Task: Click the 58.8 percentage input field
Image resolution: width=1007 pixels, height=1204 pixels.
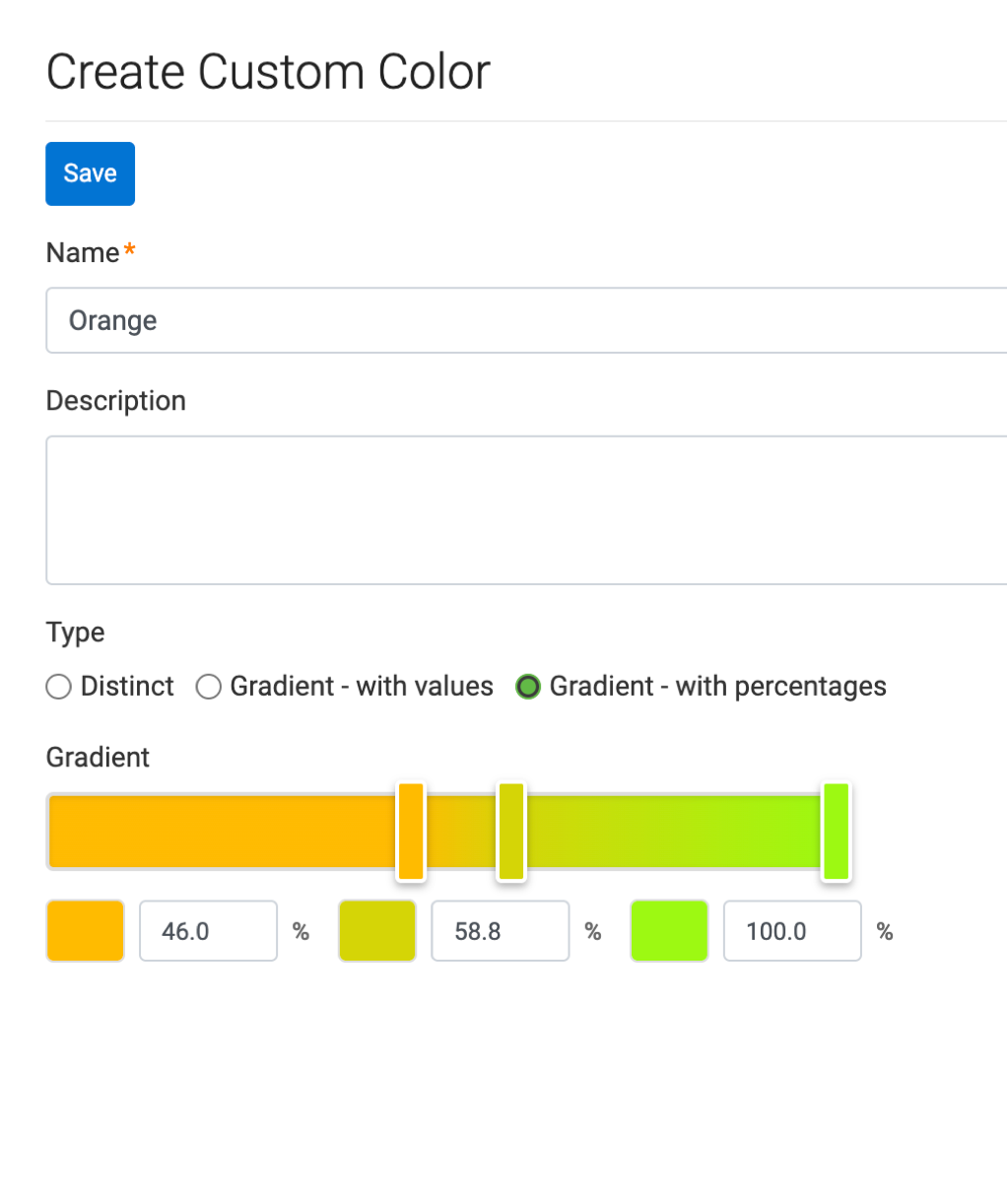Action: tap(500, 931)
